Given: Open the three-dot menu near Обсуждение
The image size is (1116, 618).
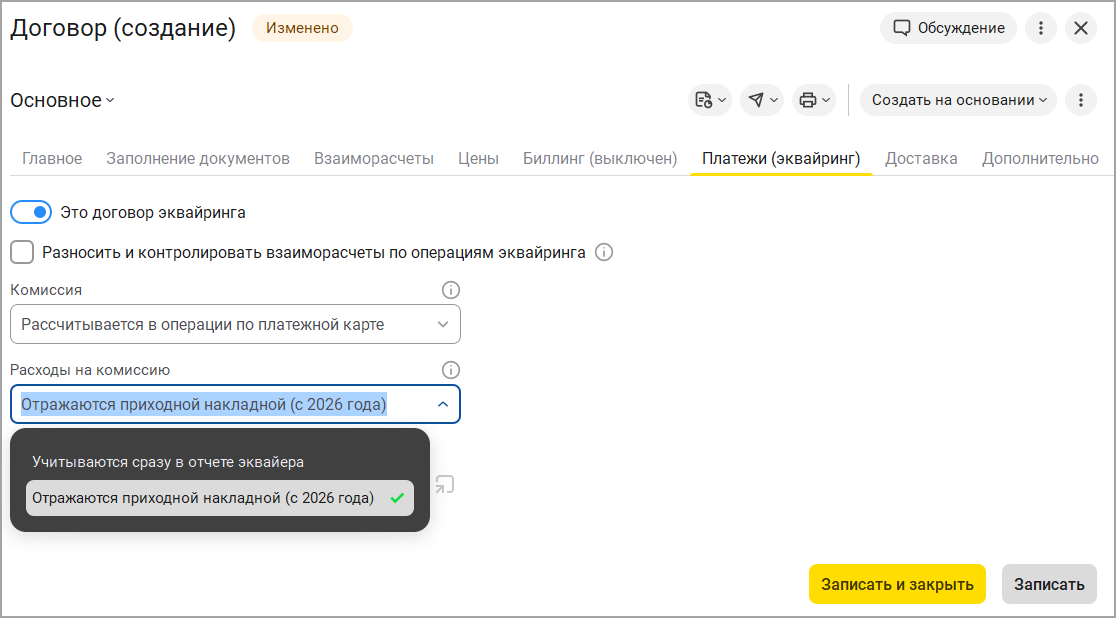Looking at the screenshot, I should click(x=1041, y=28).
